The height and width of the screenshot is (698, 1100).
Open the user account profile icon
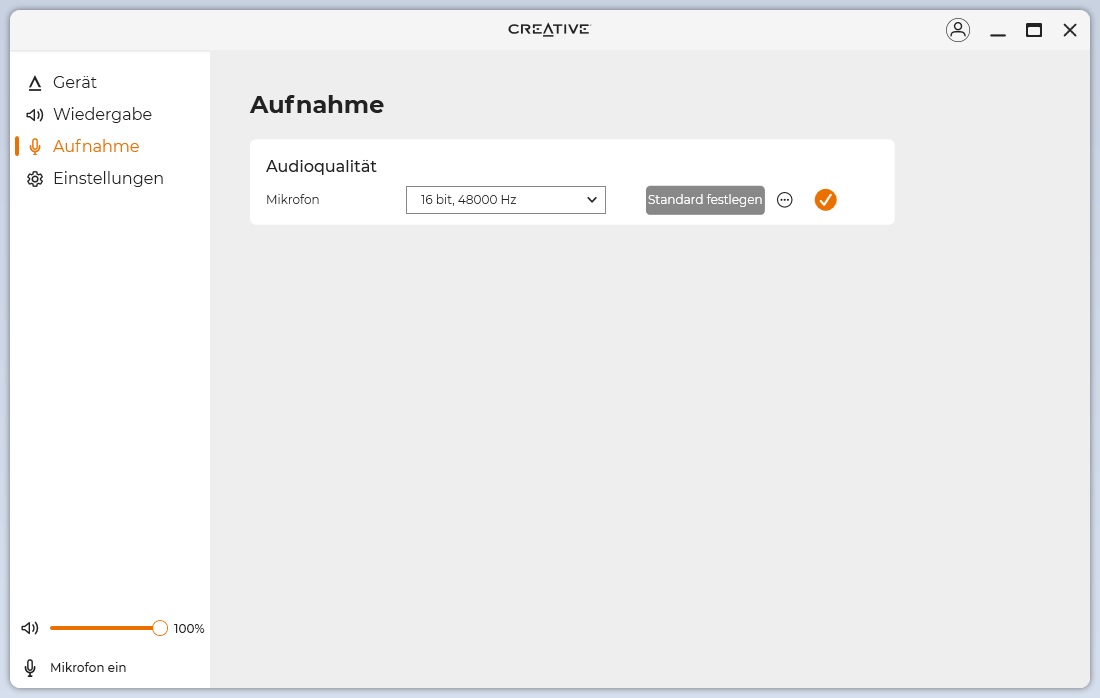(x=957, y=30)
